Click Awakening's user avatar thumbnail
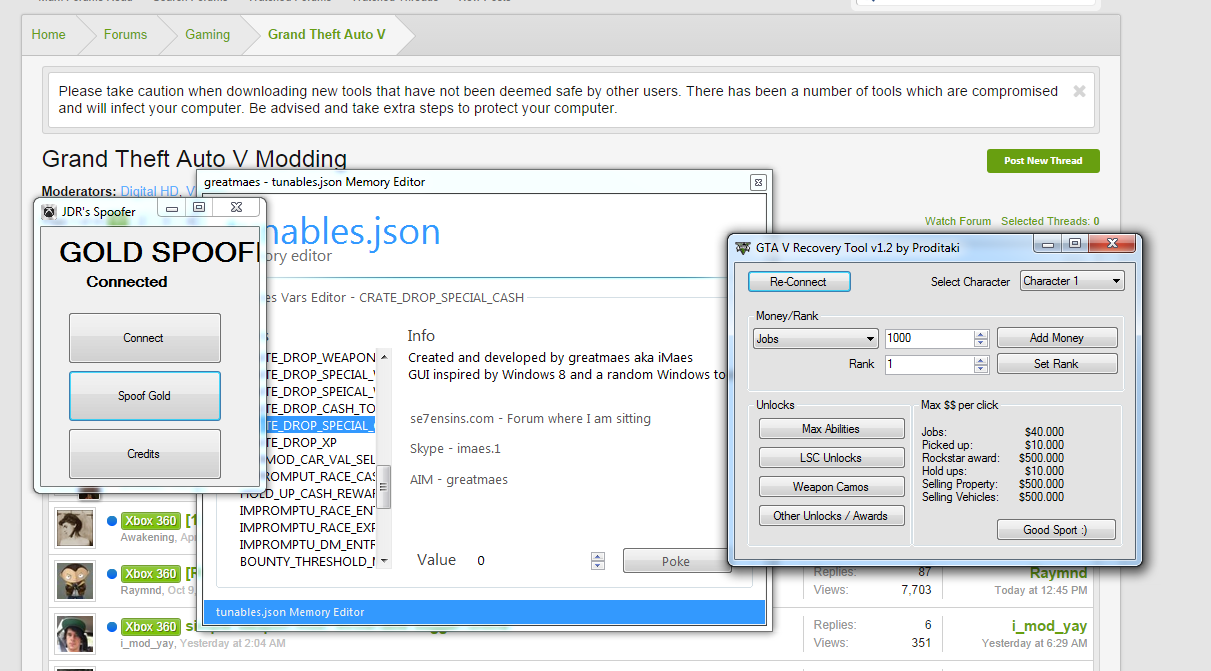Viewport: 1211px width, 671px height. coord(75,527)
